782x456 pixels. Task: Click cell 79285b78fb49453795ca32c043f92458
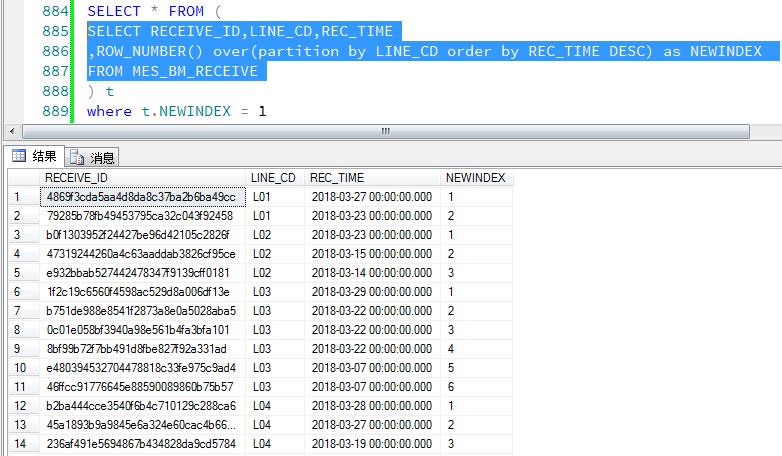pyautogui.click(x=143, y=216)
